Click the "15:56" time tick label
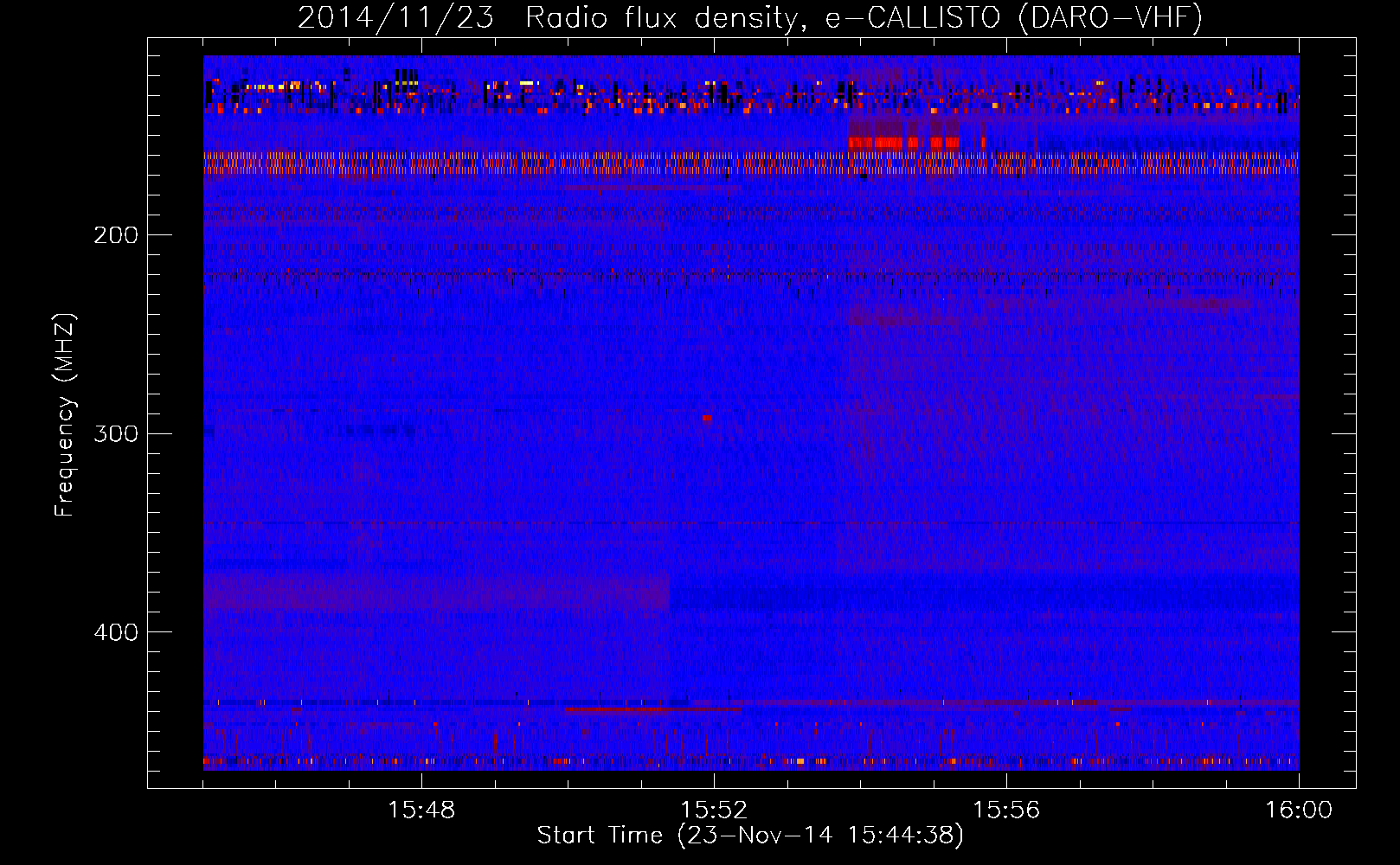Image resolution: width=1400 pixels, height=865 pixels. click(x=1006, y=810)
